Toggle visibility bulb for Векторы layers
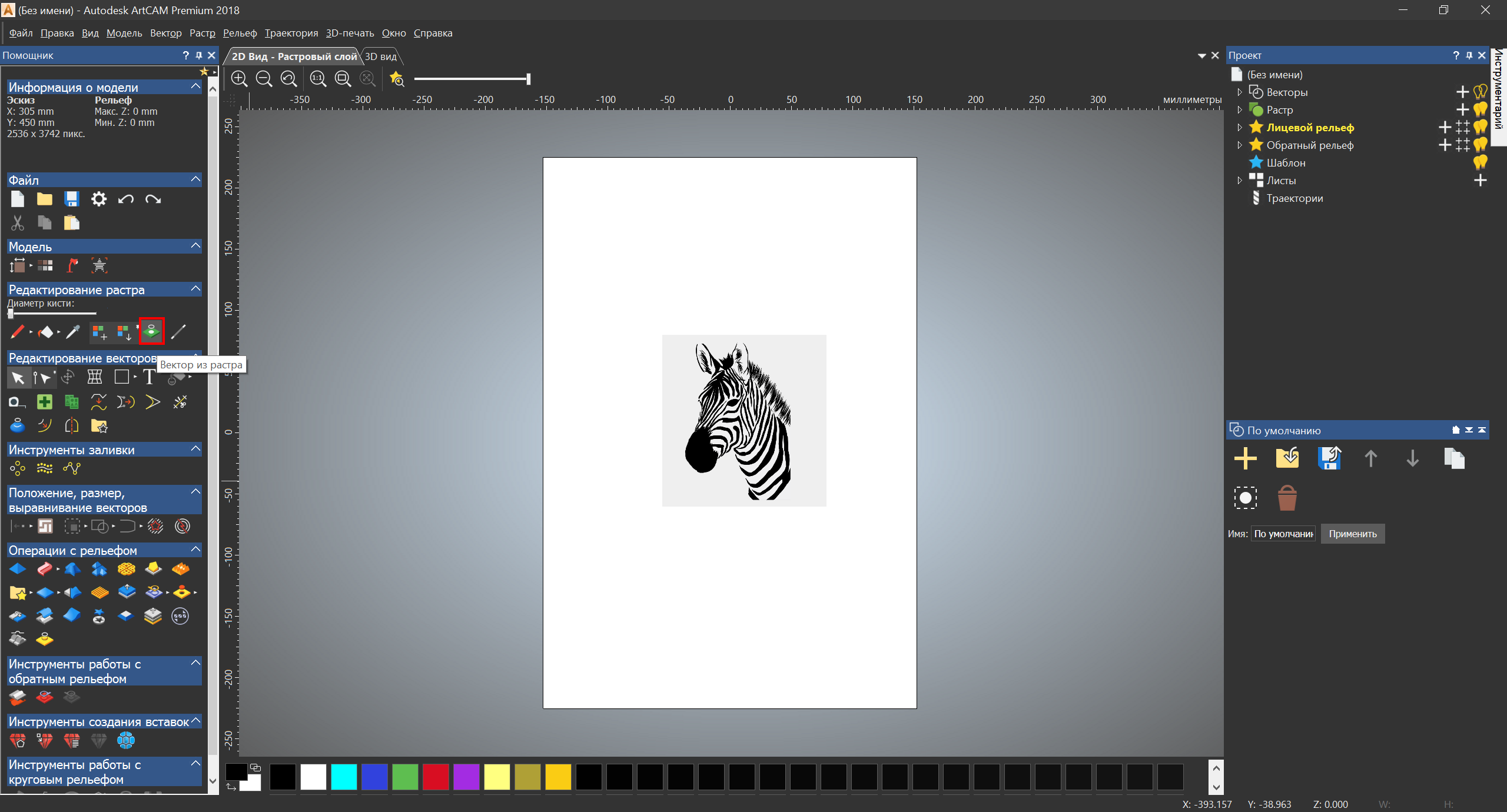The height and width of the screenshot is (812, 1507). tap(1480, 92)
